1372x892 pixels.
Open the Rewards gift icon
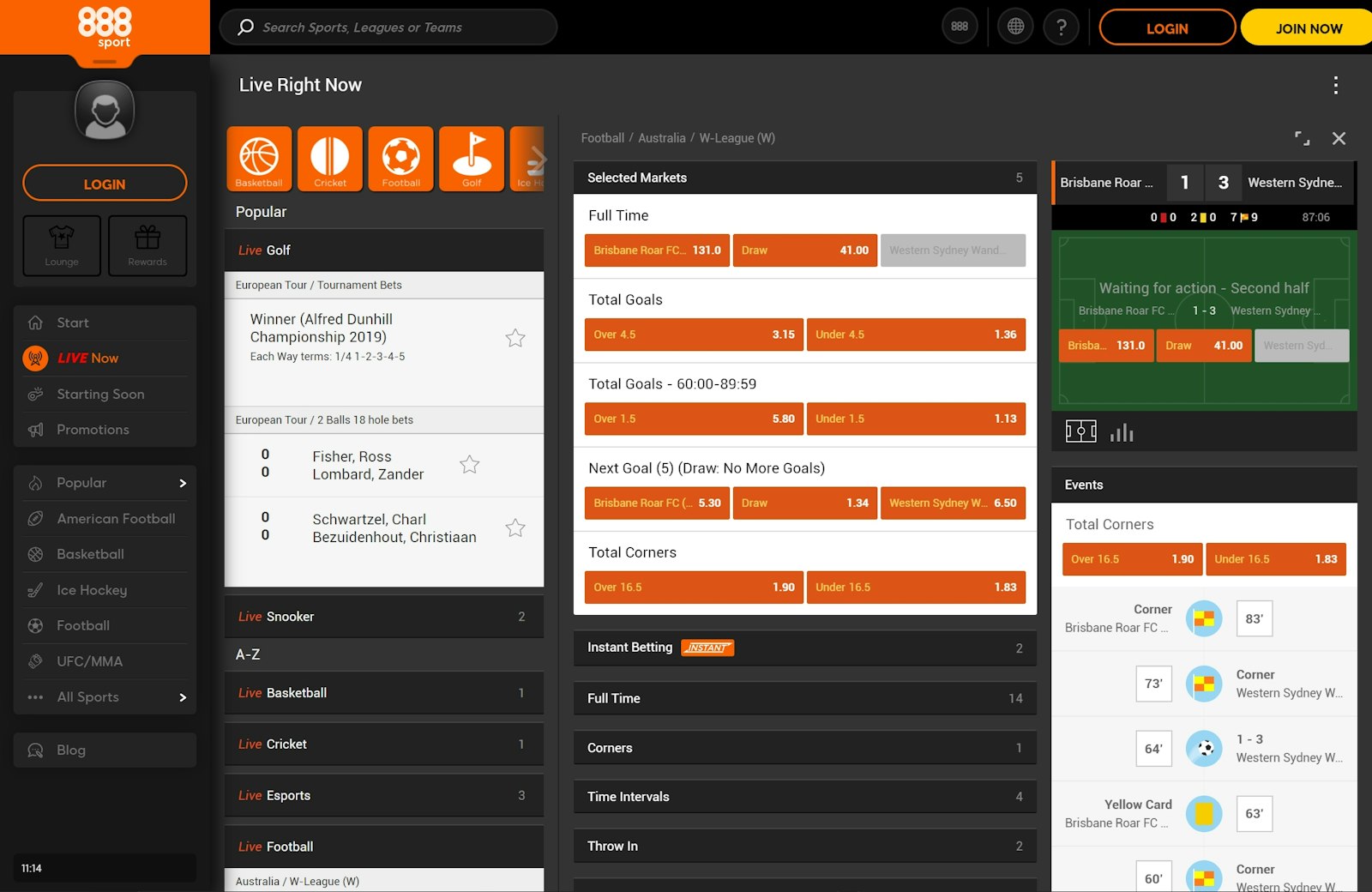(147, 245)
